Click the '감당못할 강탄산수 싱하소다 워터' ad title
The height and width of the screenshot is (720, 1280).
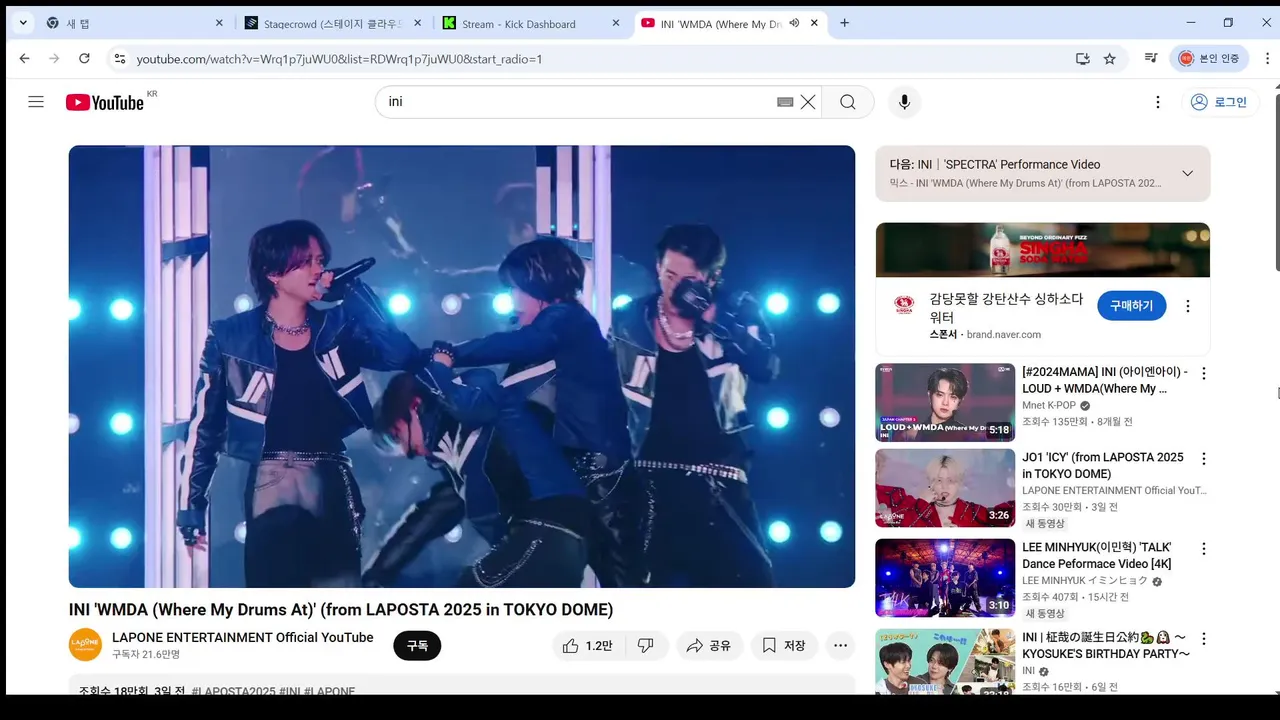(1007, 307)
